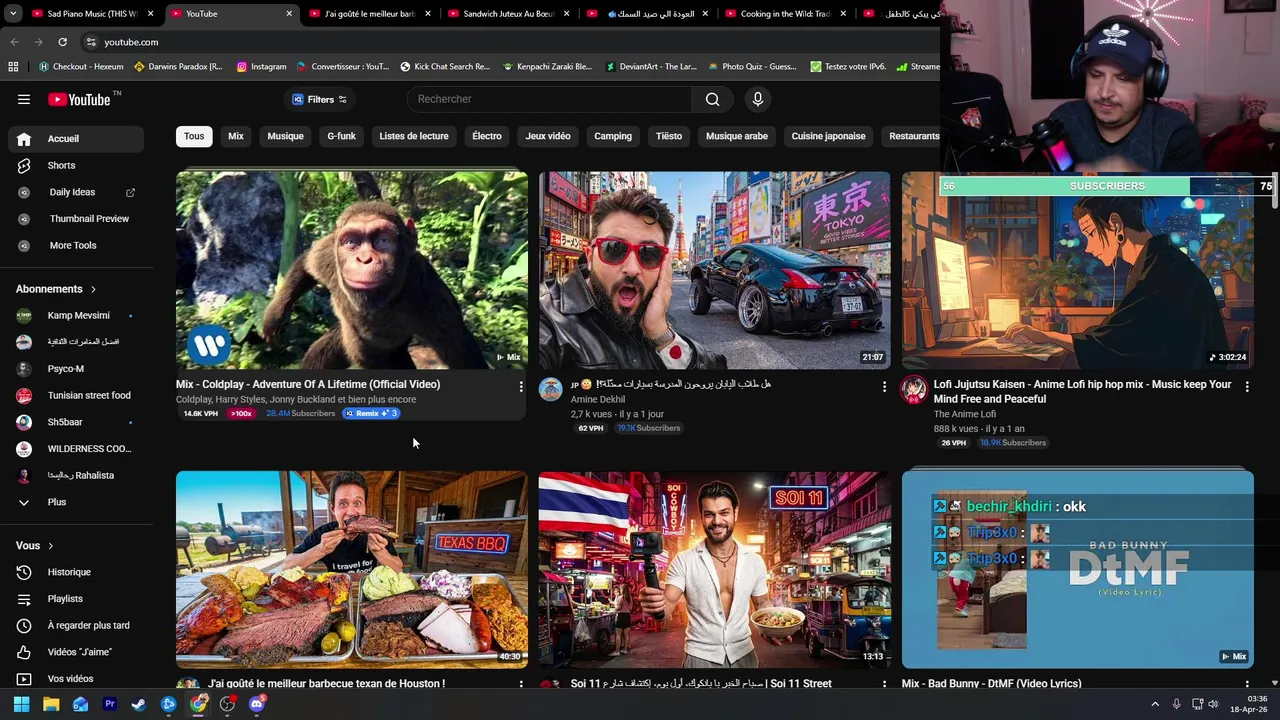The image size is (1280, 720).
Task: Open the bookmarks apps grid icon
Action: [13, 67]
